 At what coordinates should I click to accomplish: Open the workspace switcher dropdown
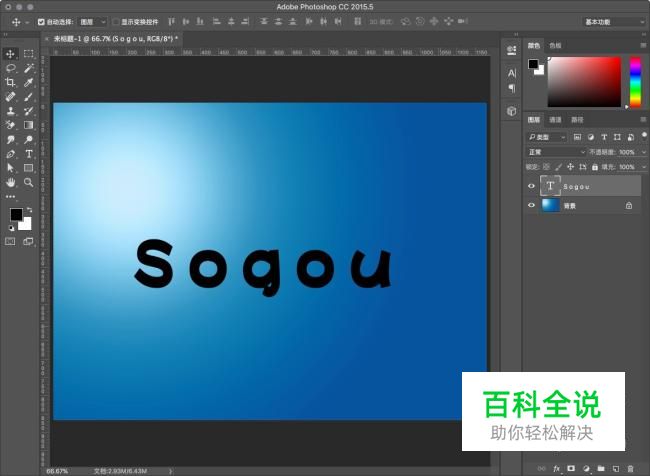614,22
